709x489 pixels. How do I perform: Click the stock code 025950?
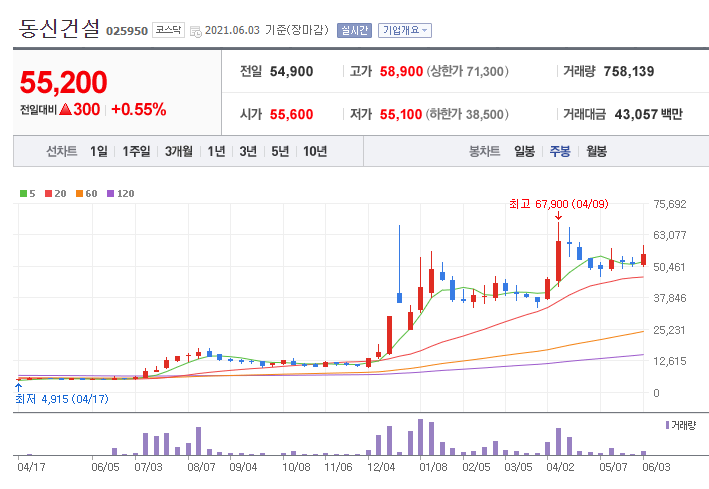tap(127, 31)
